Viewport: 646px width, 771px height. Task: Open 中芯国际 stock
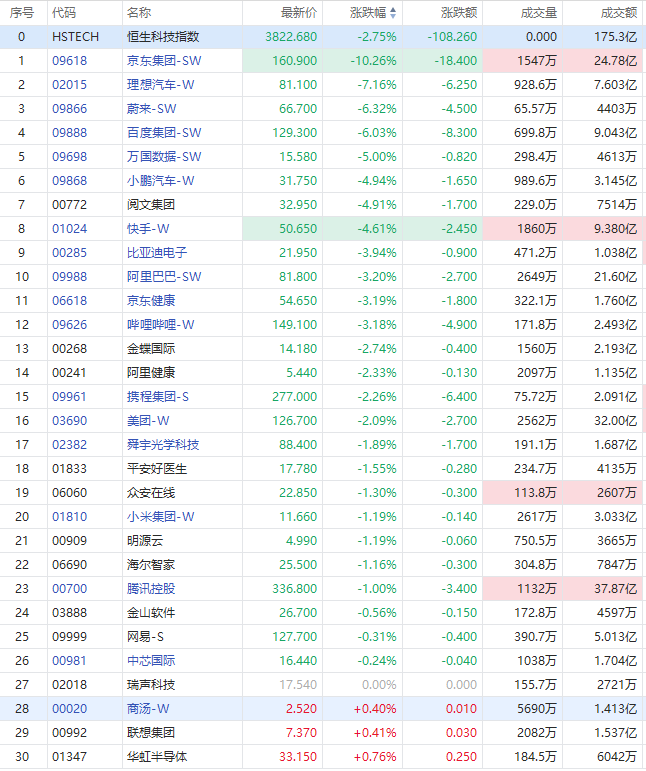point(151,661)
